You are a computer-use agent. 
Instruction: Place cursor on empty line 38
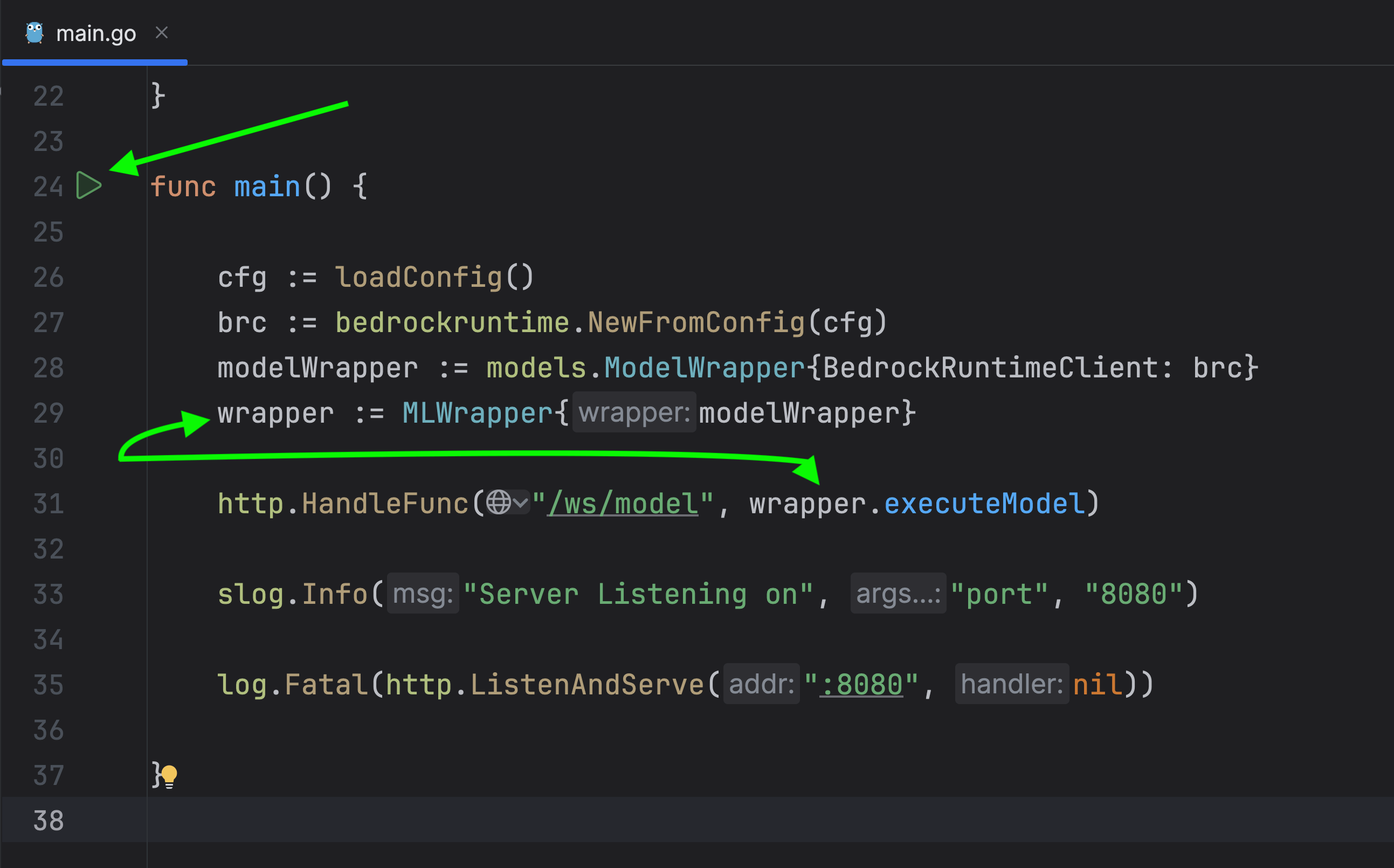tap(459, 820)
